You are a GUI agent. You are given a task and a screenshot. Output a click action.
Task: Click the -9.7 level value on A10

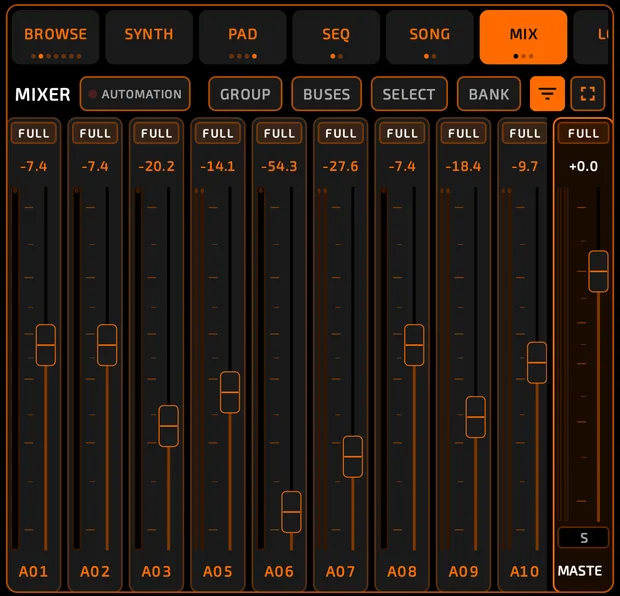[x=525, y=166]
